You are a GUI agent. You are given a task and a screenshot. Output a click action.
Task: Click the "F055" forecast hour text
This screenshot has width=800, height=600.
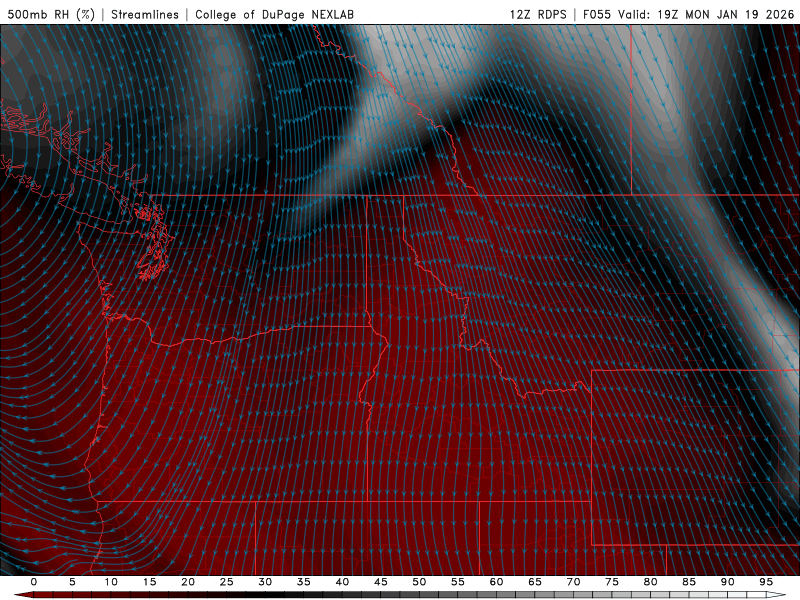[597, 14]
